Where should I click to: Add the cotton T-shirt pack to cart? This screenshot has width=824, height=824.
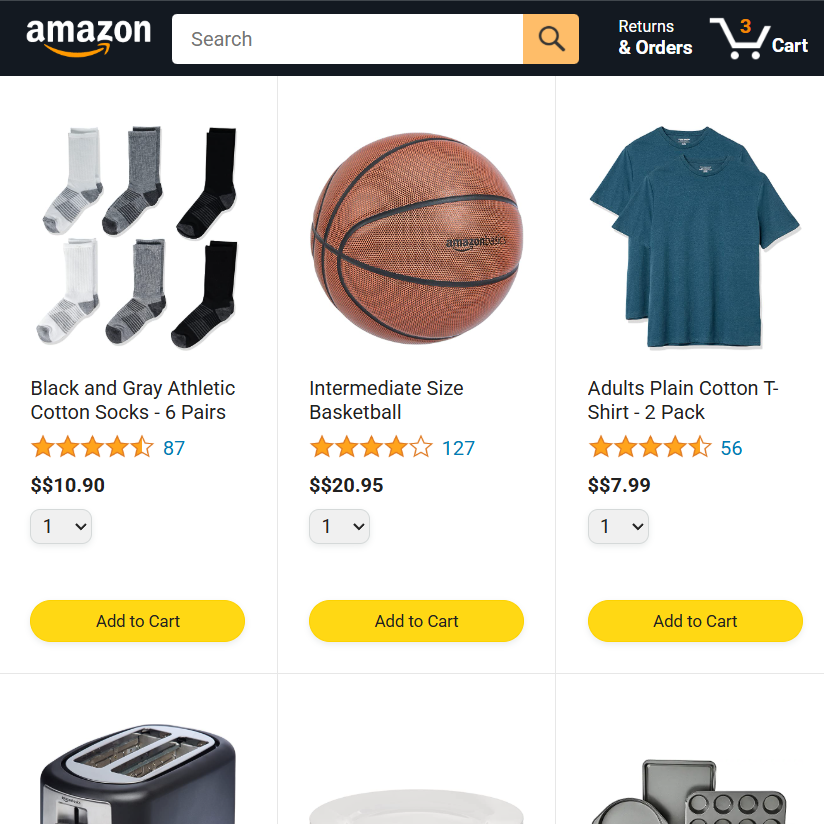tap(695, 621)
